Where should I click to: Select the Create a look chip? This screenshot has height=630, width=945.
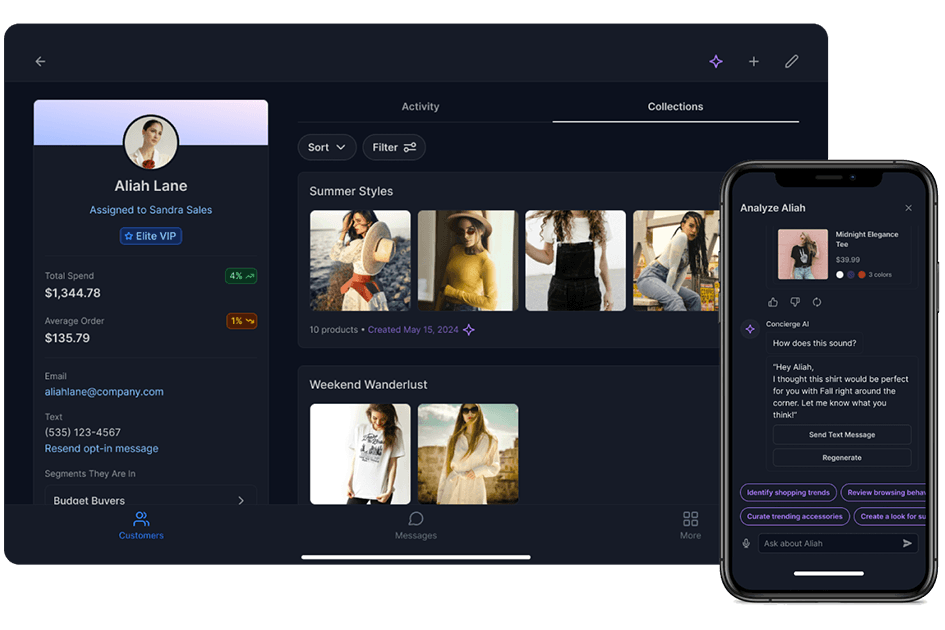click(891, 517)
